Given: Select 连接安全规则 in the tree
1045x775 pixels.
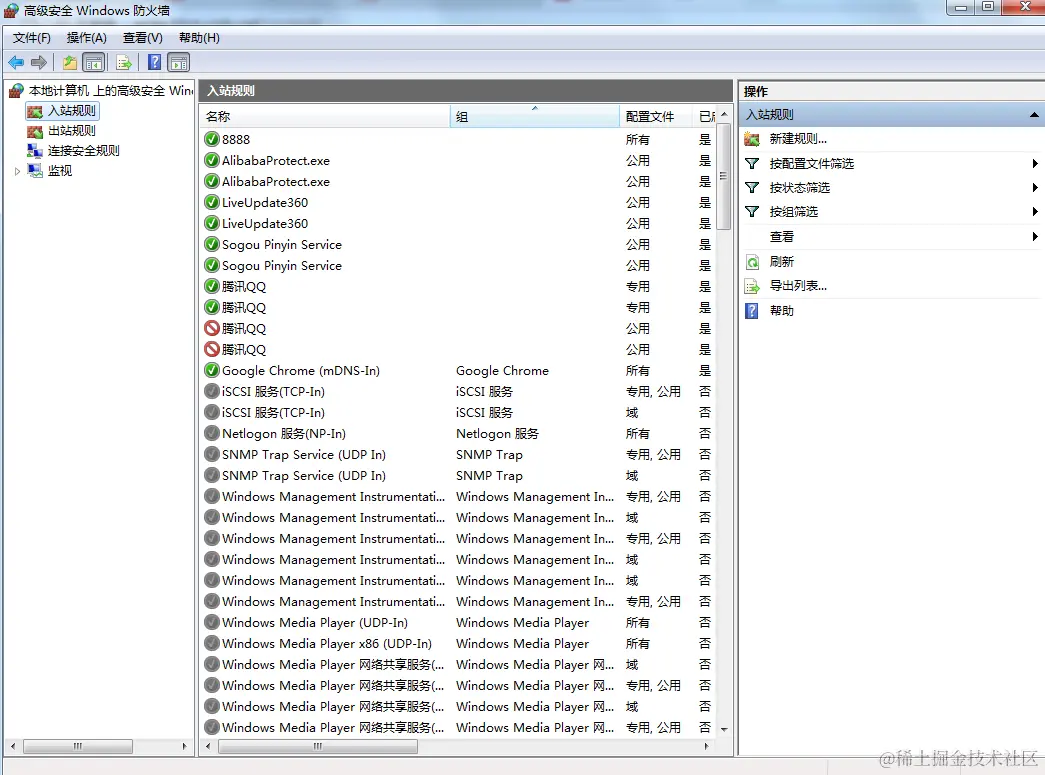Looking at the screenshot, I should [84, 151].
